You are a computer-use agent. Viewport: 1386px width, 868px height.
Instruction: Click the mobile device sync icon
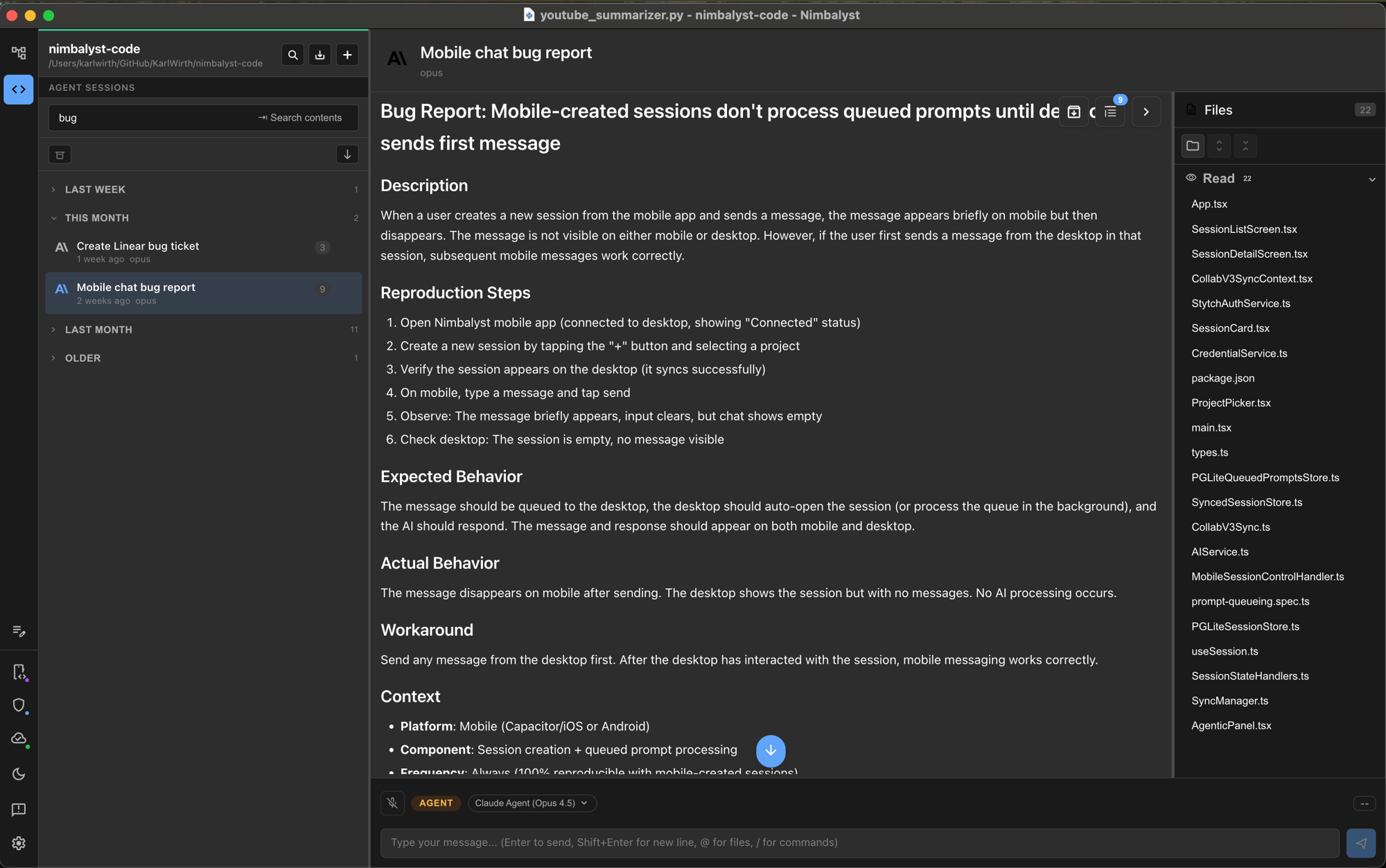19,671
